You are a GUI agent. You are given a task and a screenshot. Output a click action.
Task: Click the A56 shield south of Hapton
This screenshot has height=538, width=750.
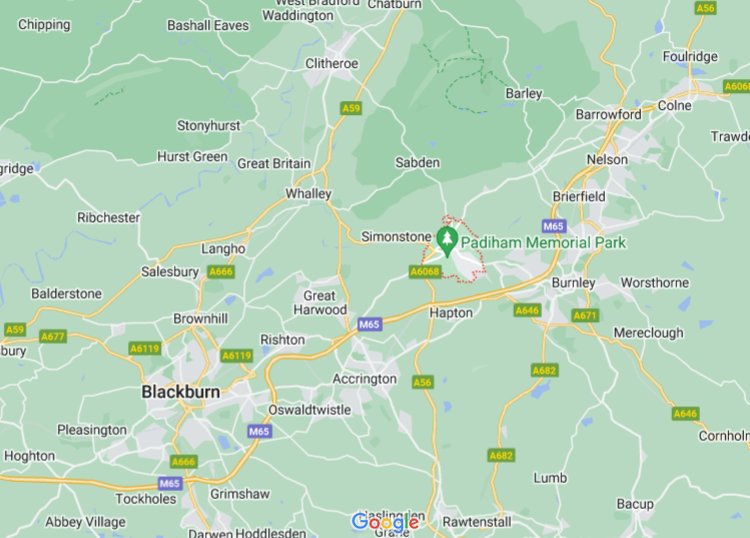coord(422,382)
